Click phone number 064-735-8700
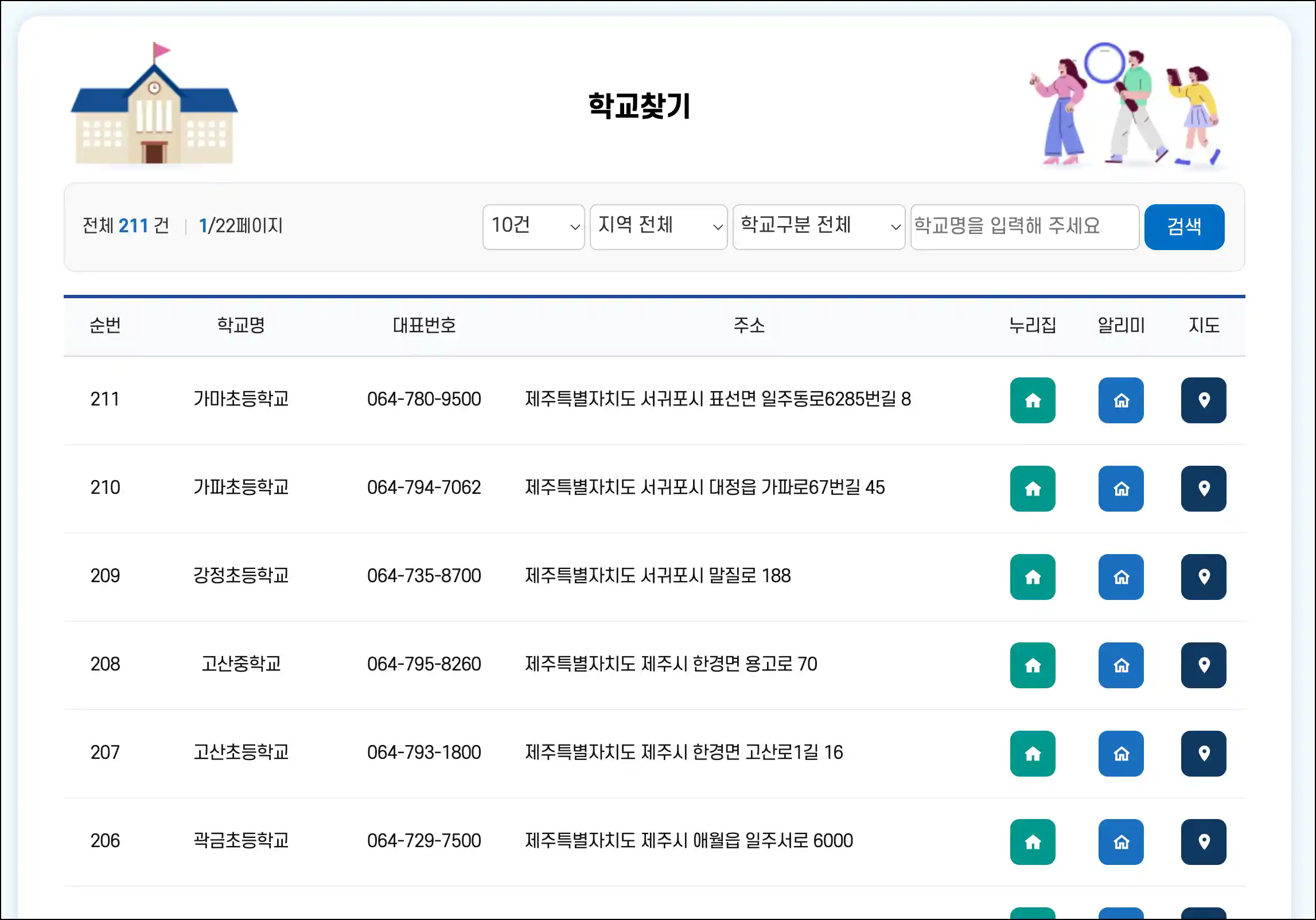This screenshot has width=1316, height=920. pyautogui.click(x=424, y=575)
